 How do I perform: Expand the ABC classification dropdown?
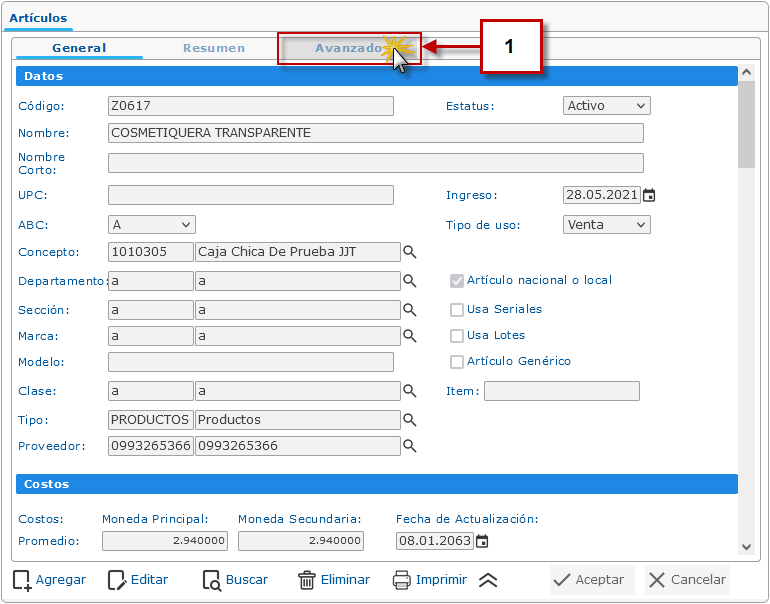tap(151, 225)
